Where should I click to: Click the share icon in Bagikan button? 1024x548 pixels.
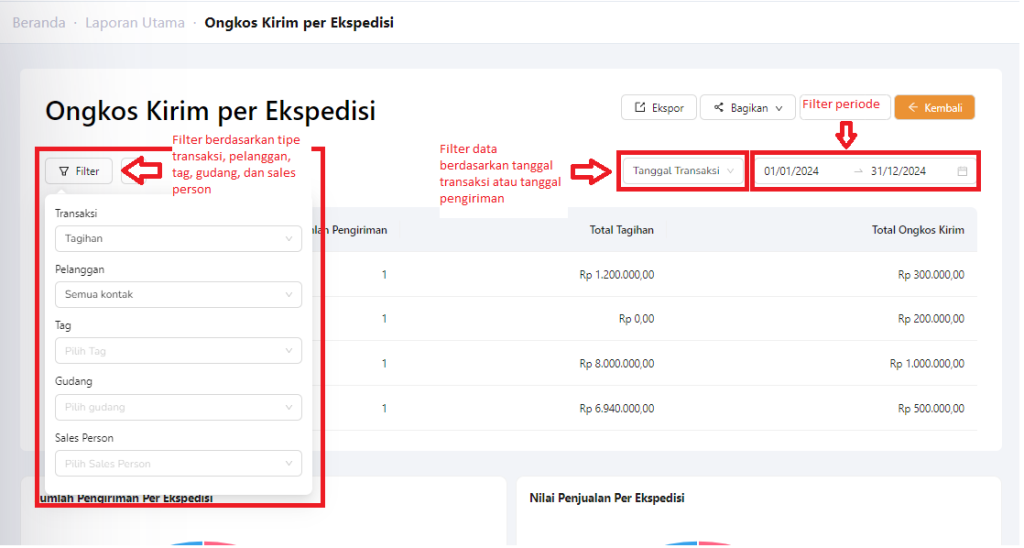720,108
